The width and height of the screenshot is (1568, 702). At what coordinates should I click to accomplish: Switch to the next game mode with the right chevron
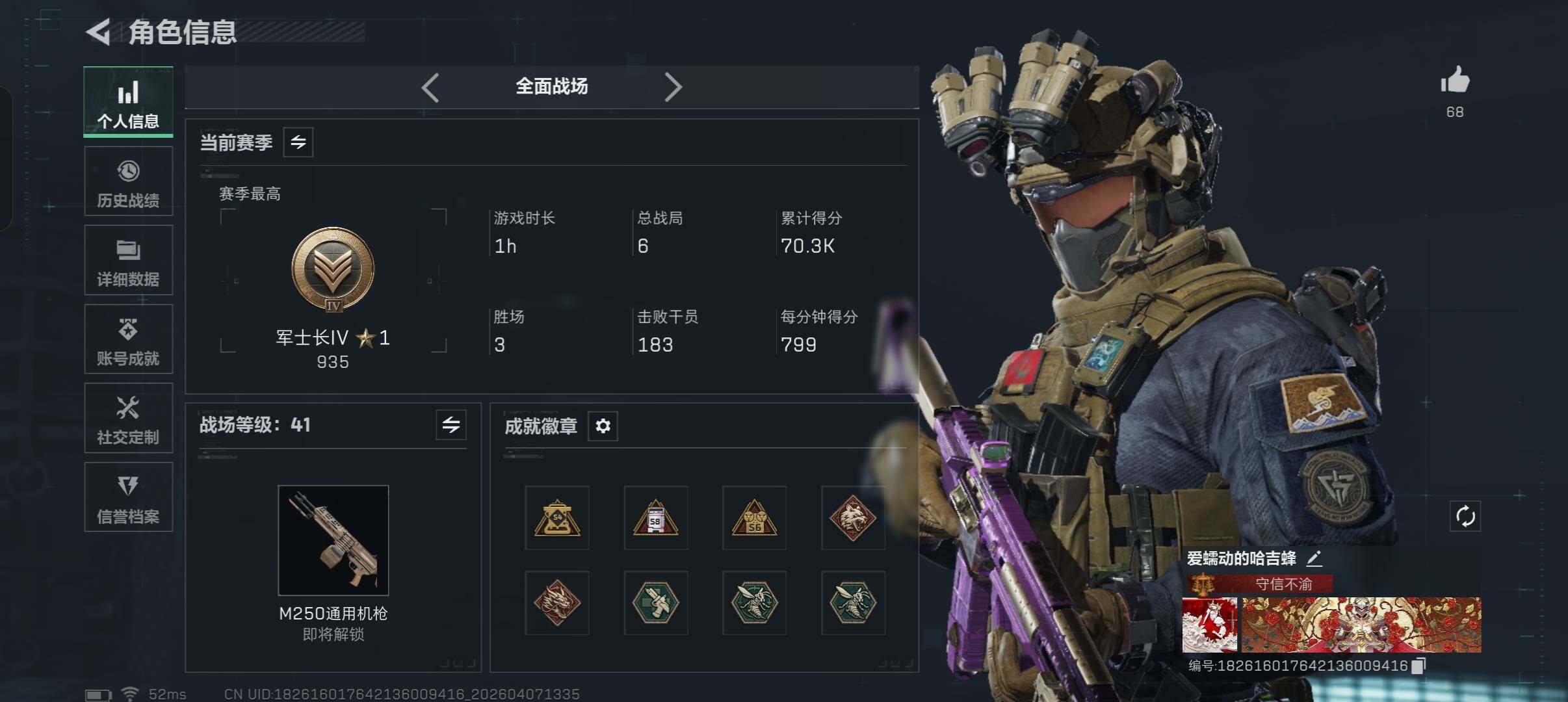point(673,87)
